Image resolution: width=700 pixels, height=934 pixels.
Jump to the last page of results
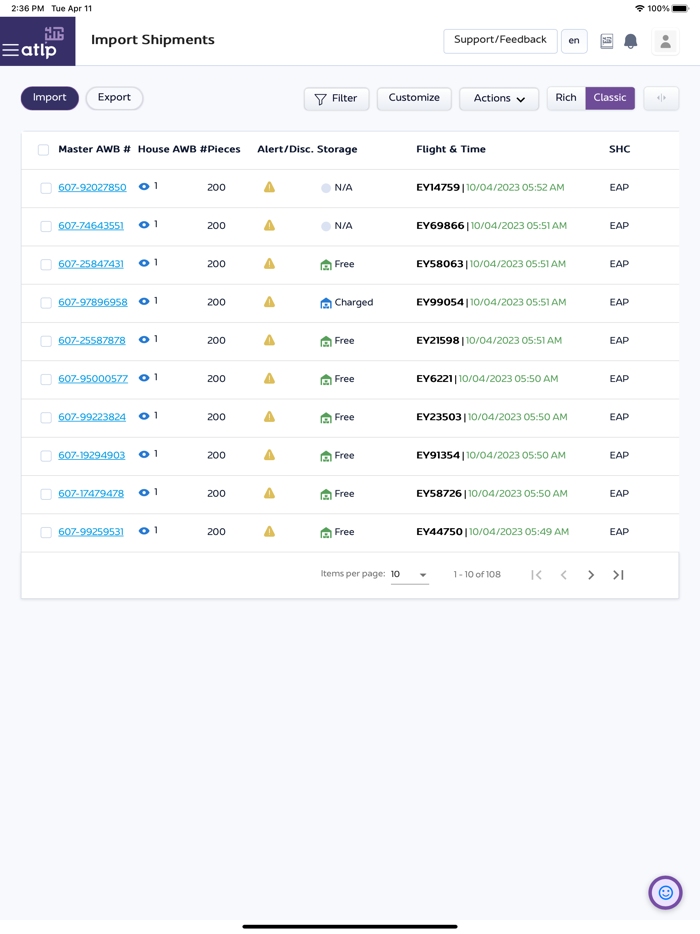[618, 575]
